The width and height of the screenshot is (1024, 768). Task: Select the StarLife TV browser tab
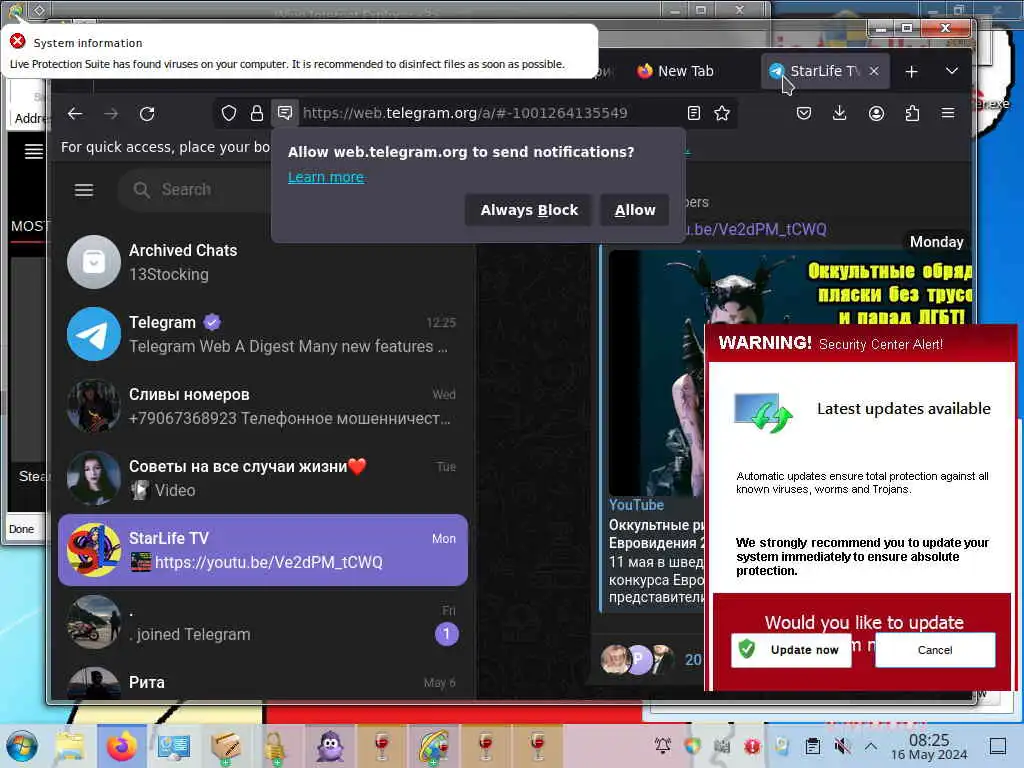coord(823,71)
